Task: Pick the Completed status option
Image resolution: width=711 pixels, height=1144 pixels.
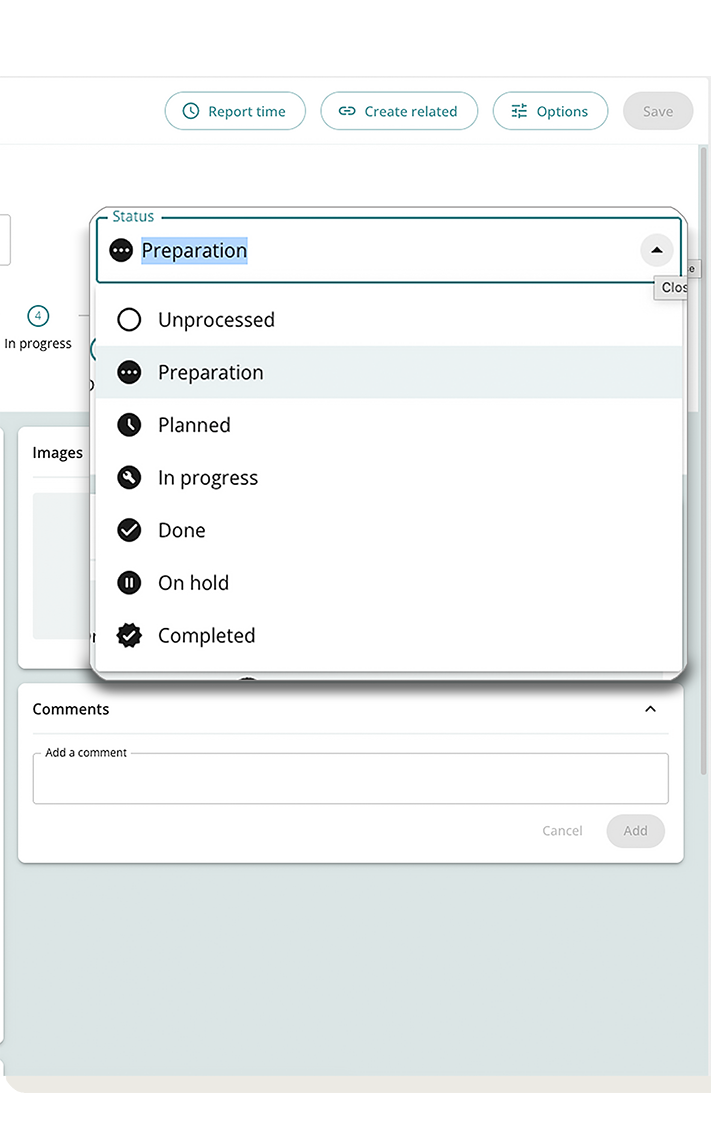Action: point(206,636)
